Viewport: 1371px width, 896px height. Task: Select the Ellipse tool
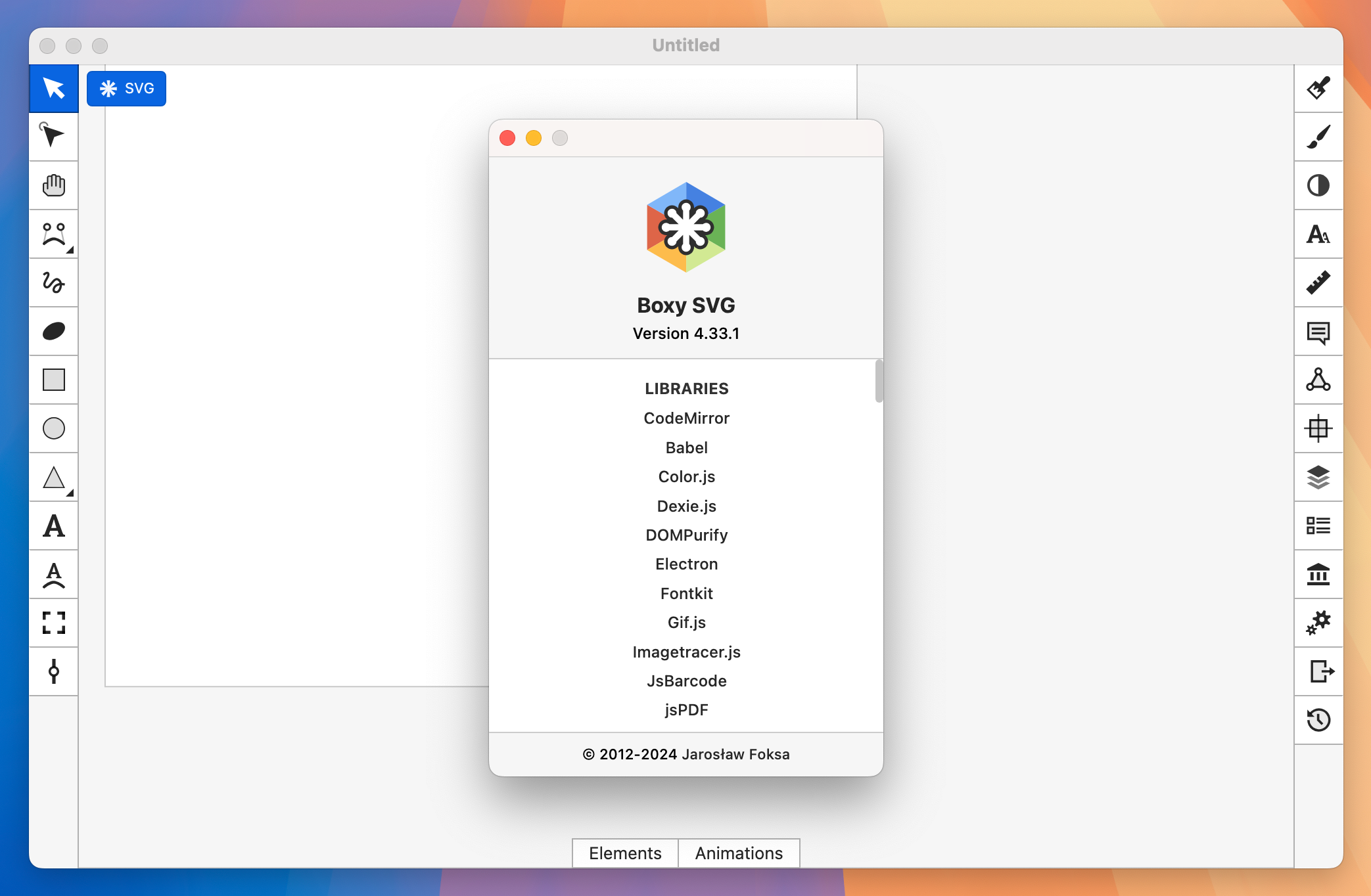[54, 428]
